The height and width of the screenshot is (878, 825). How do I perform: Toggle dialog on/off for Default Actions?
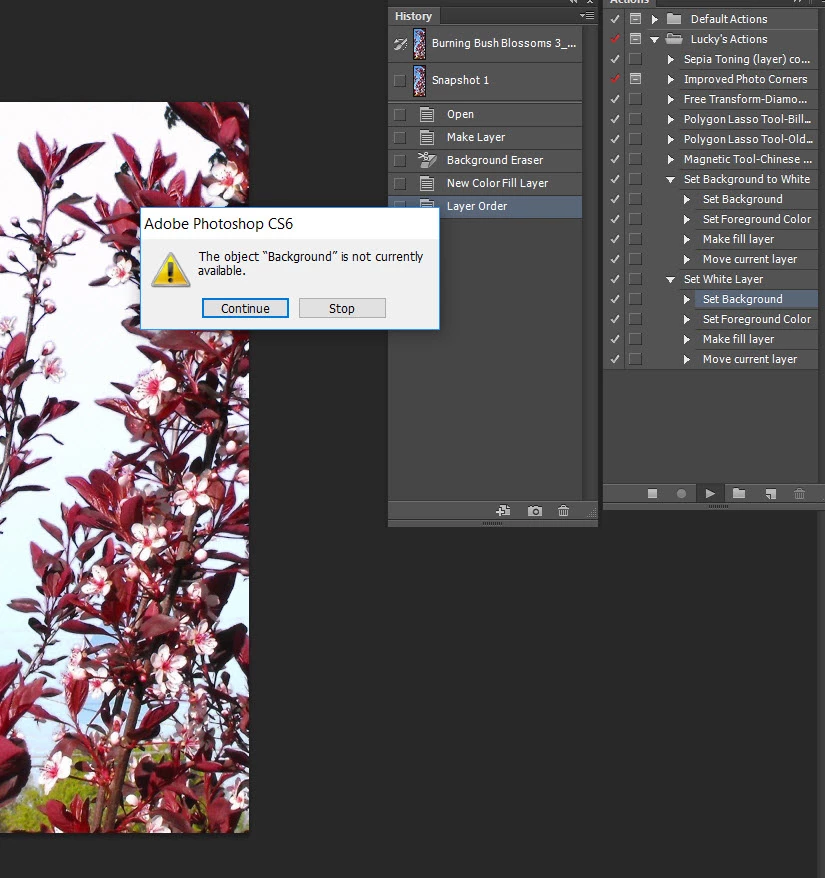635,19
